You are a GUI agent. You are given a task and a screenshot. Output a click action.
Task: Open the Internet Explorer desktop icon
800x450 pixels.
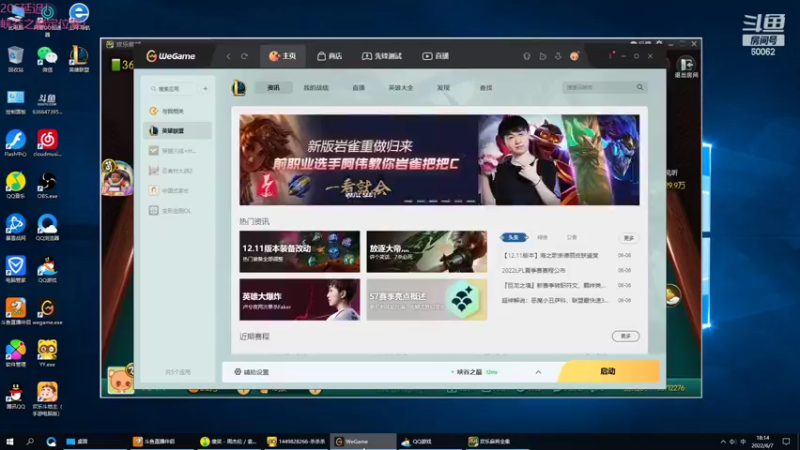79,16
